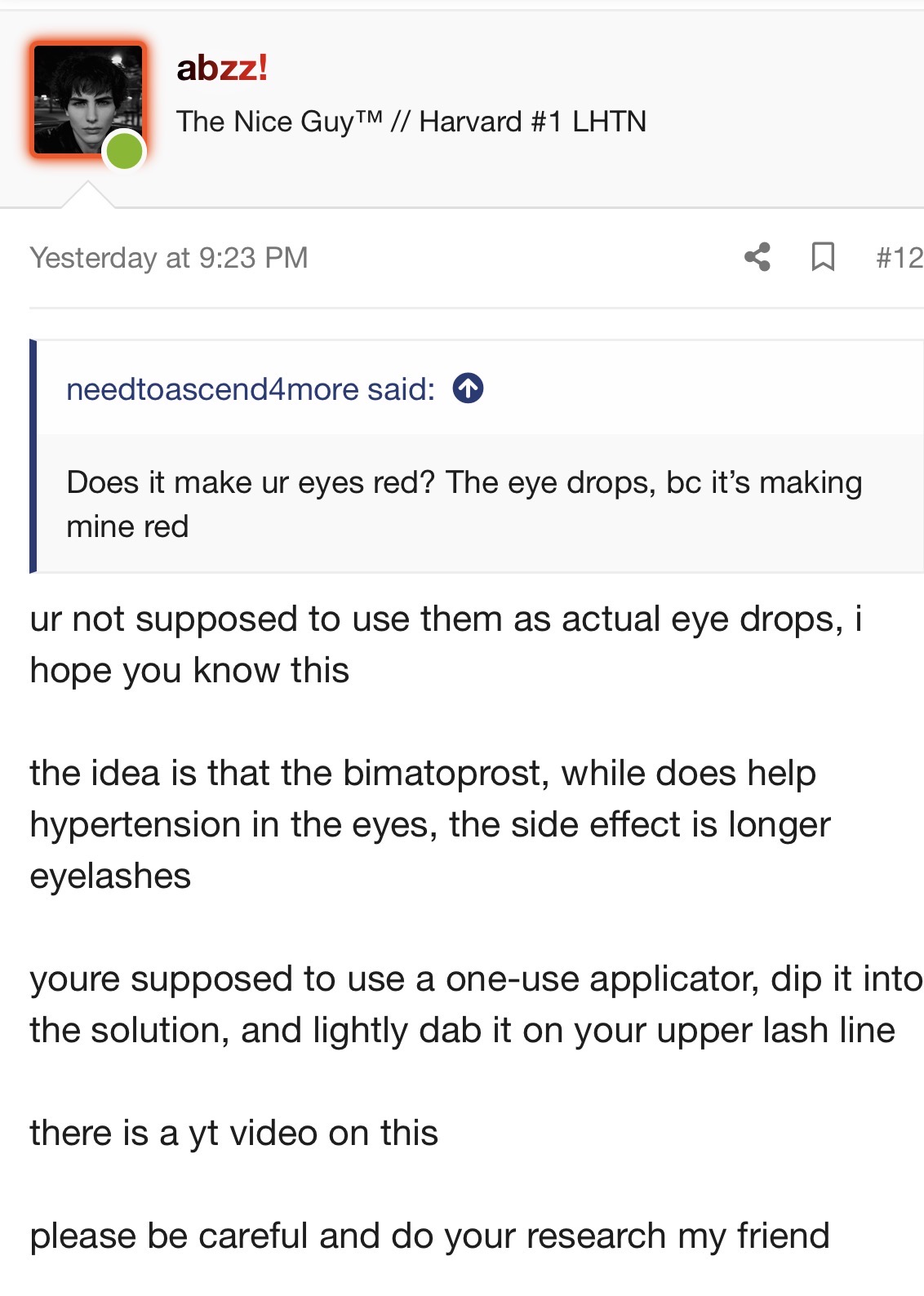This screenshot has width=924, height=1296.
Task: Click the "Yesterday at 9:23 PM" timestamp
Action: coord(169,258)
